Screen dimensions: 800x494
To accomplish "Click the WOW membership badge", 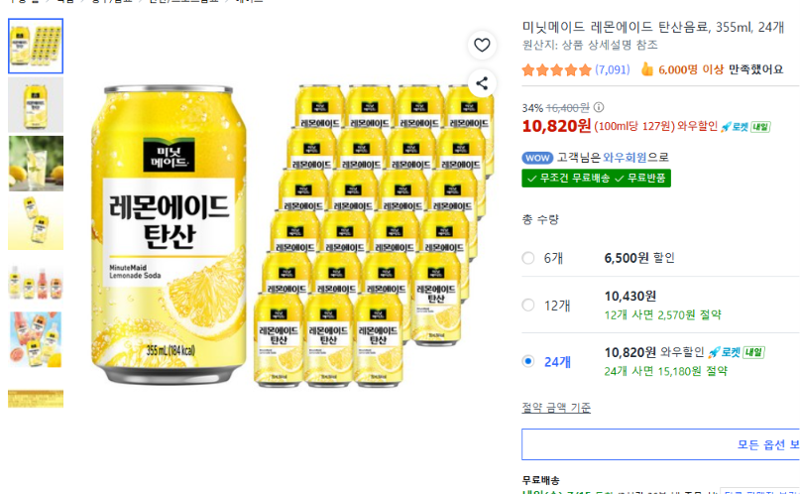I will [537, 158].
